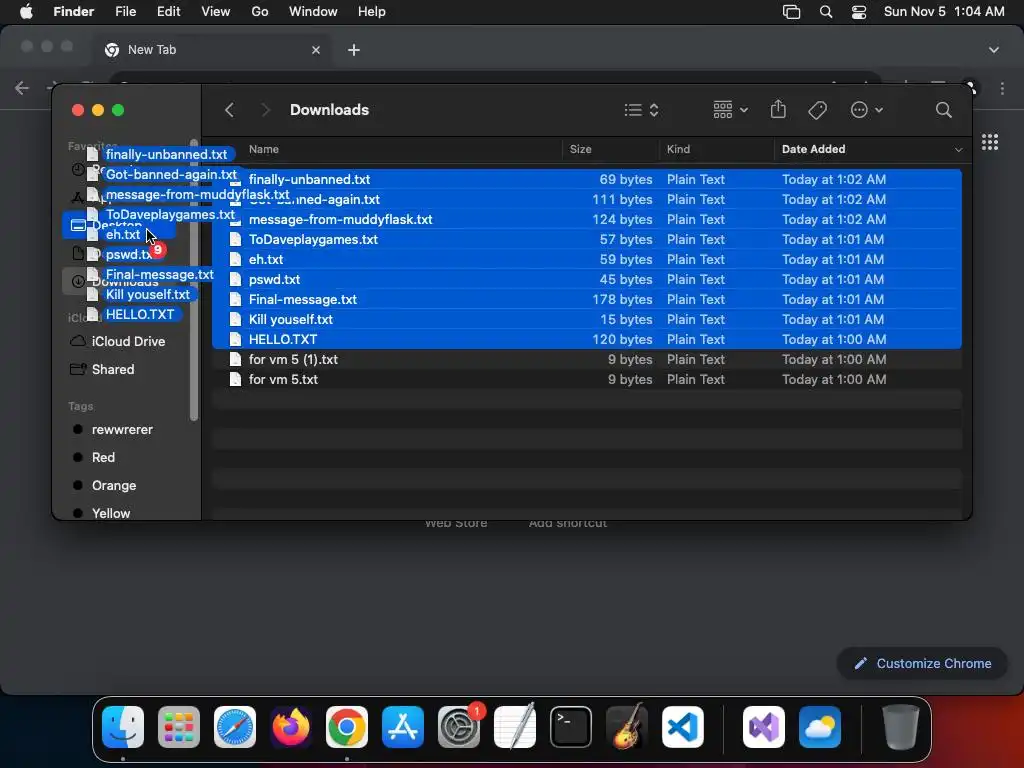Expand Chrome tab search chevron
Screen dimensions: 1024x768
point(993,50)
